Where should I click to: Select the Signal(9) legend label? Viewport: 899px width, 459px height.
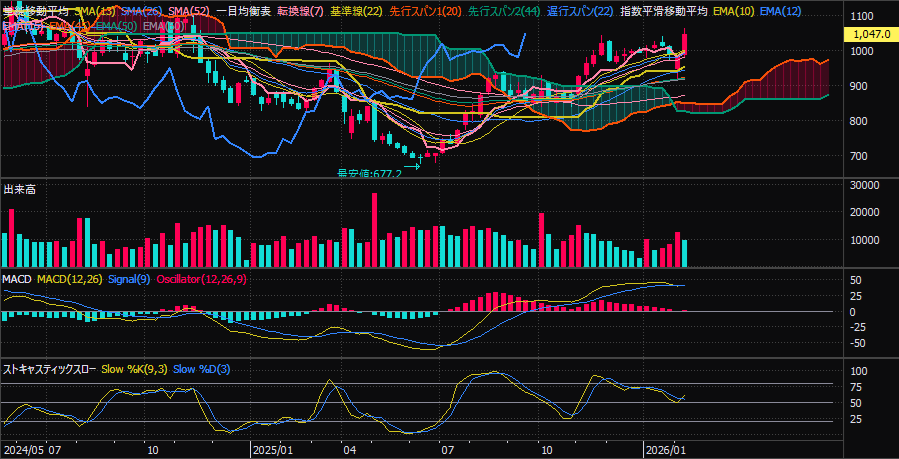pos(128,279)
